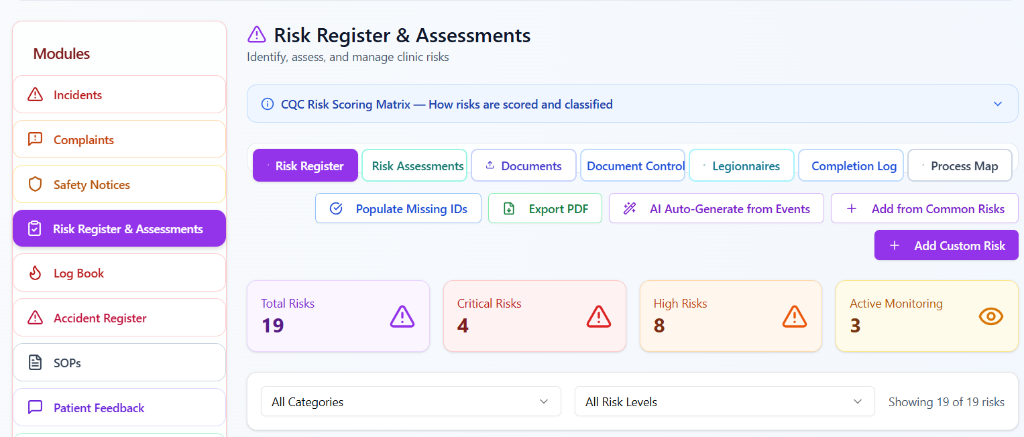Click Populate Missing IDs button

point(398,208)
